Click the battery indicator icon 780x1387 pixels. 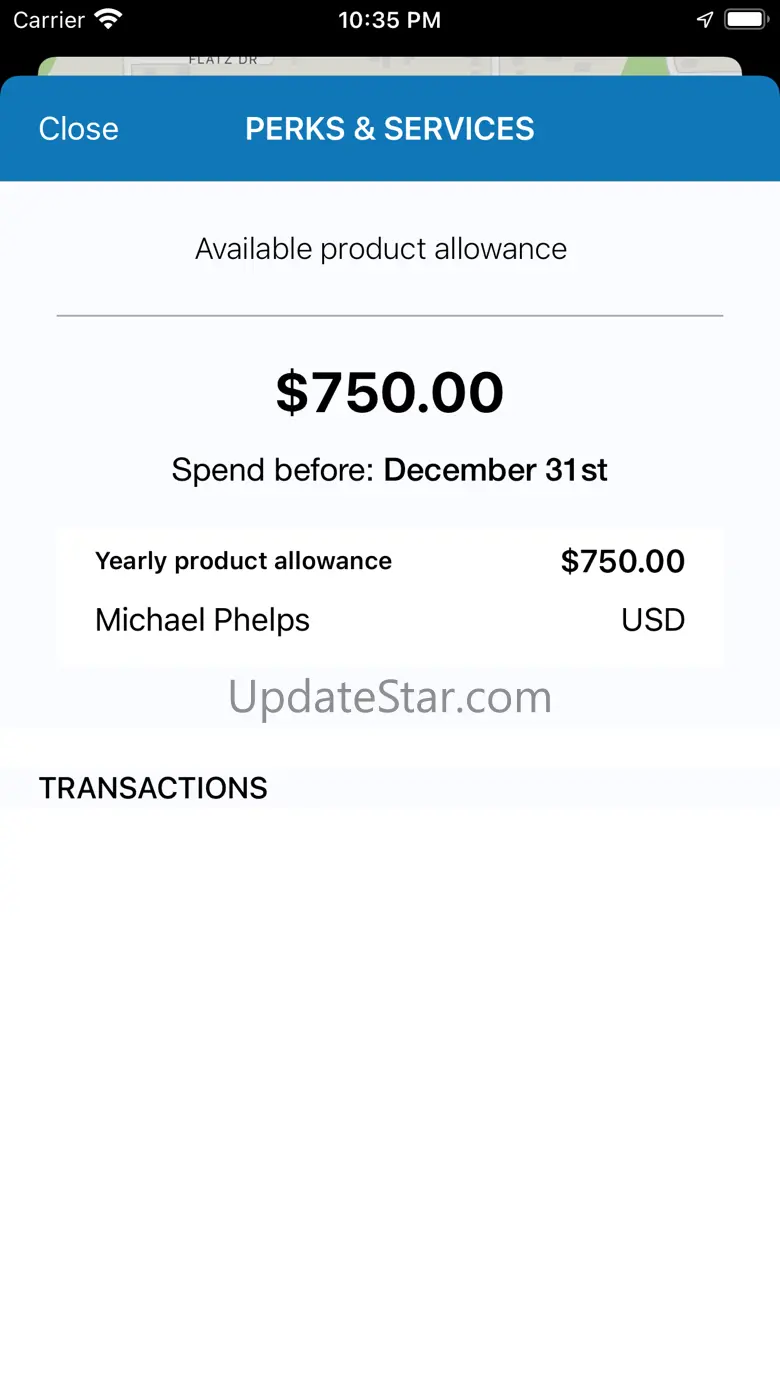[745, 20]
